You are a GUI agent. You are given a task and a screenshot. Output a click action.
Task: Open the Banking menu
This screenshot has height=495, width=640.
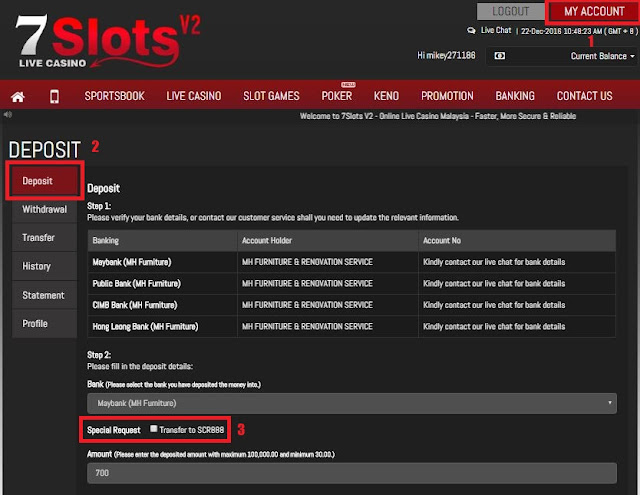pos(515,96)
